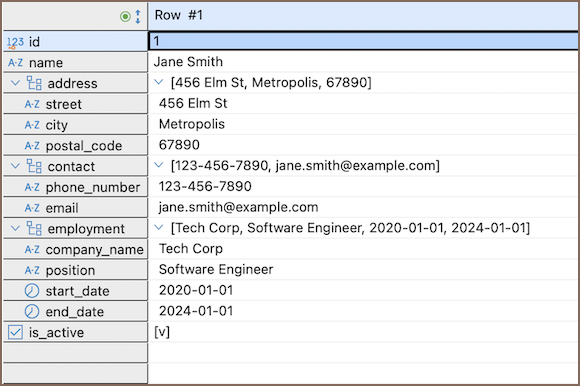The width and height of the screenshot is (580, 386).
Task: Collapse the address value chevron
Action: 159,82
